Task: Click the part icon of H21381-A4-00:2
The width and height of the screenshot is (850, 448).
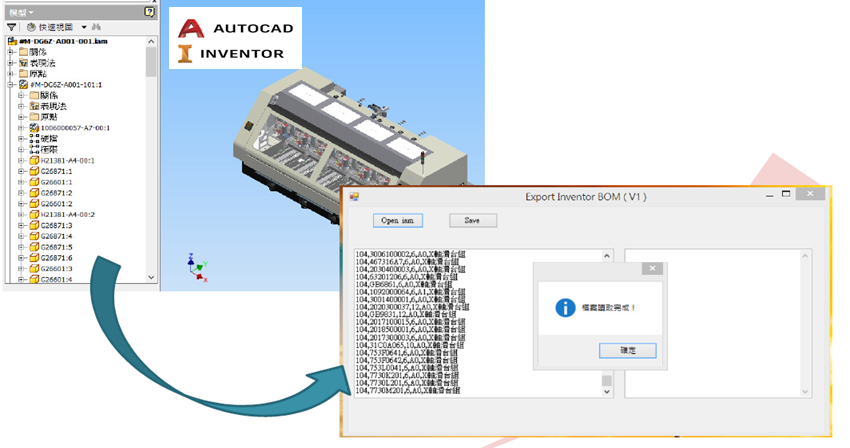Action: point(34,215)
